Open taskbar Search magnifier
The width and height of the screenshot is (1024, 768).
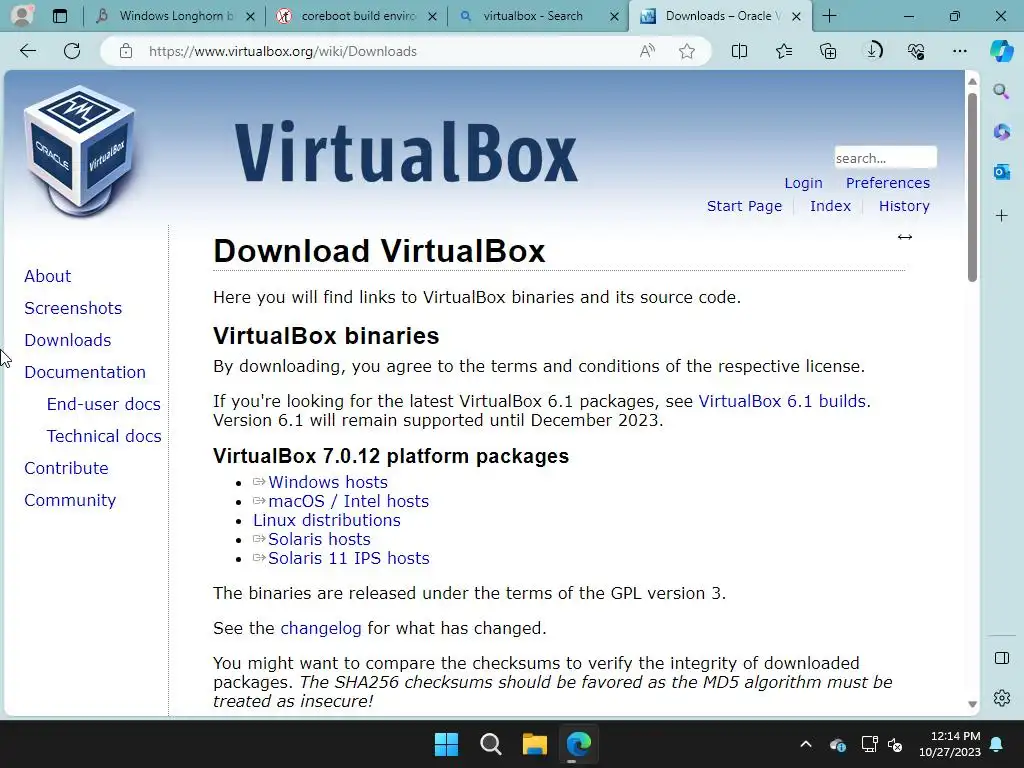pyautogui.click(x=490, y=744)
